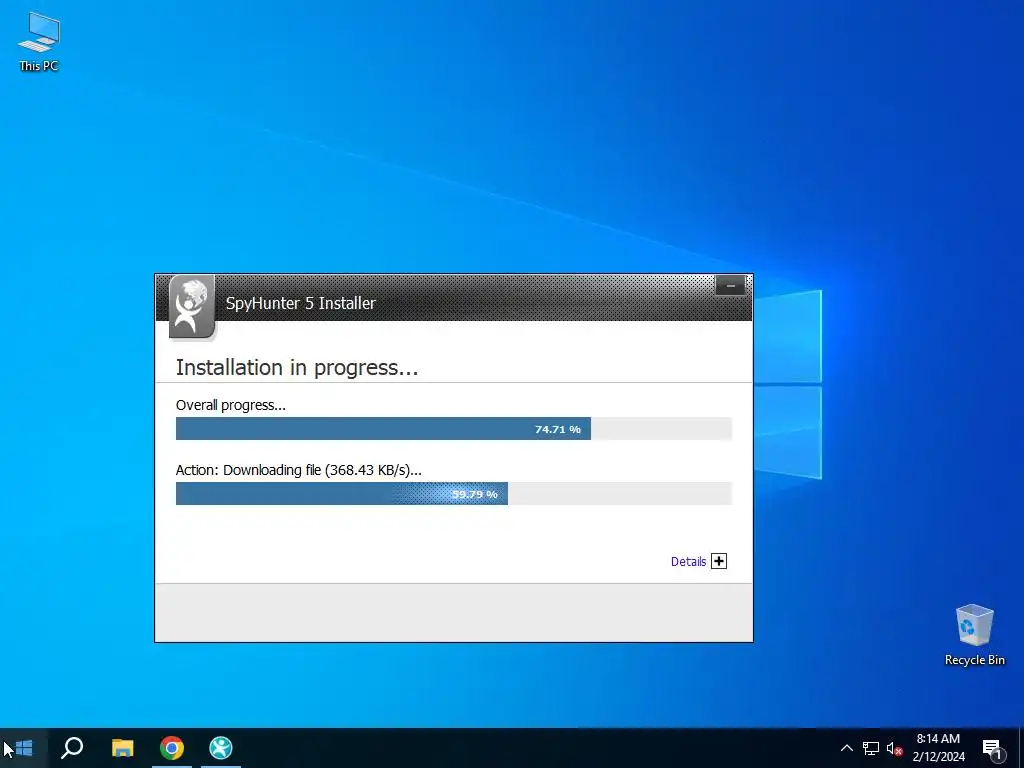1024x768 pixels.
Task: Click the SpyHunter installer taskbar icon
Action: 221,748
